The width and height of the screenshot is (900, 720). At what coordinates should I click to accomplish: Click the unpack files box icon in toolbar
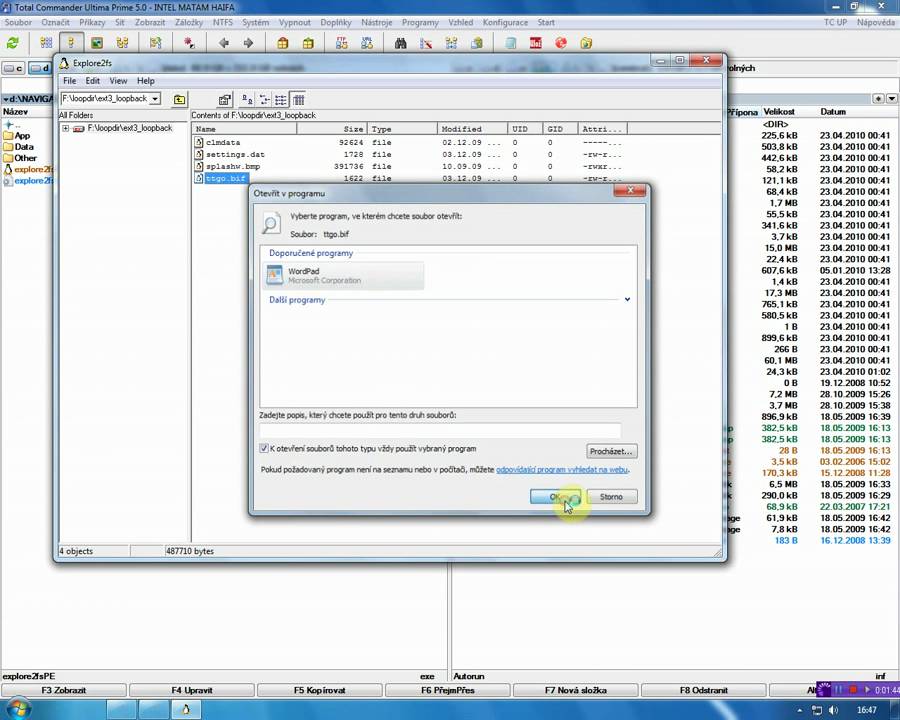click(x=308, y=43)
